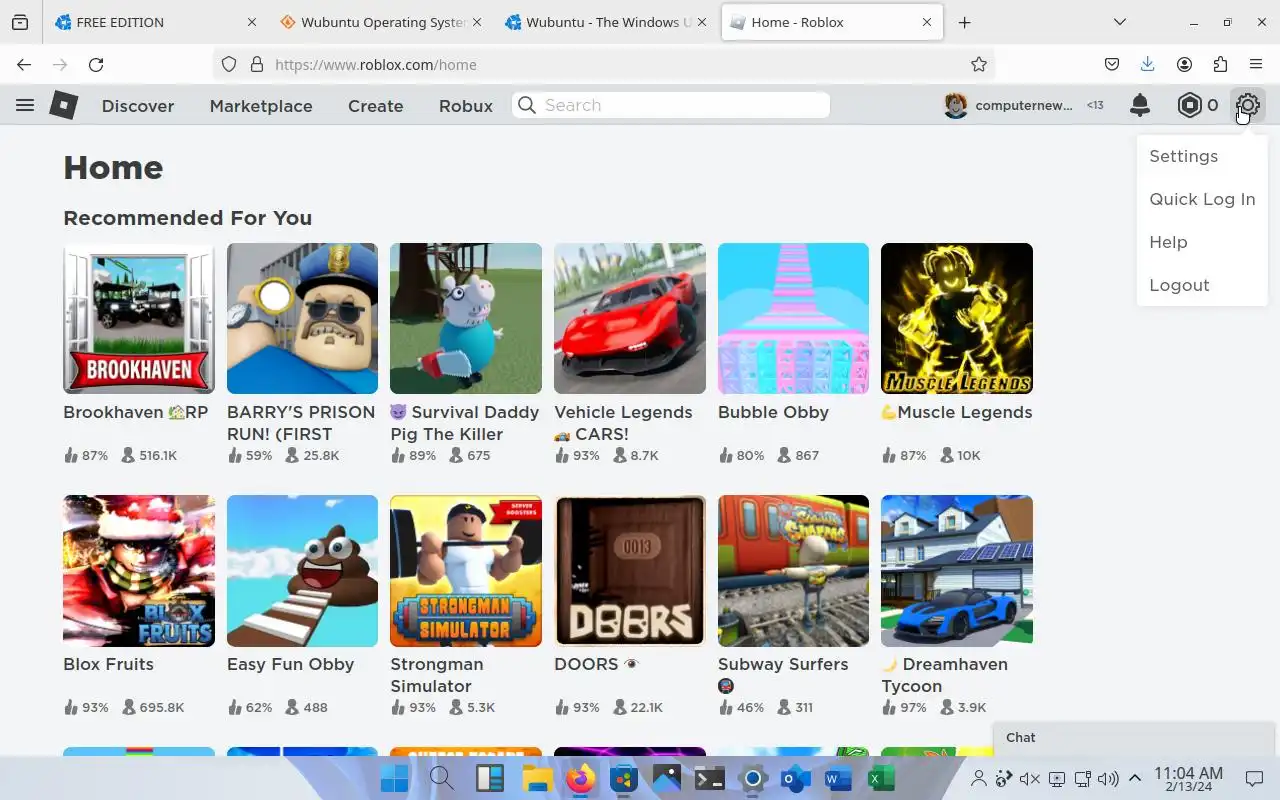Open the Firefox application menu
The width and height of the screenshot is (1280, 800).
(1256, 64)
